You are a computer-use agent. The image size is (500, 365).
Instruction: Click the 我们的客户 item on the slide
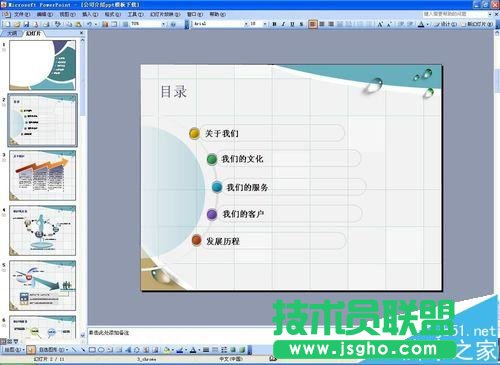243,214
